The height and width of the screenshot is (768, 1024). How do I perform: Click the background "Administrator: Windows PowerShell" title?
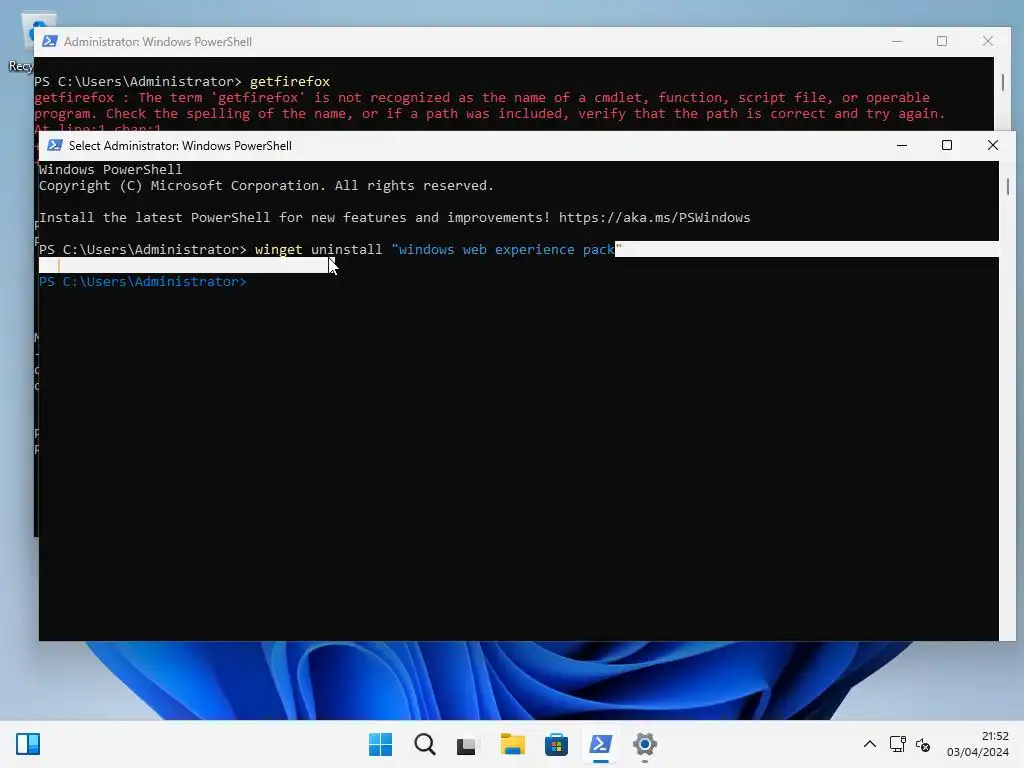click(x=158, y=42)
